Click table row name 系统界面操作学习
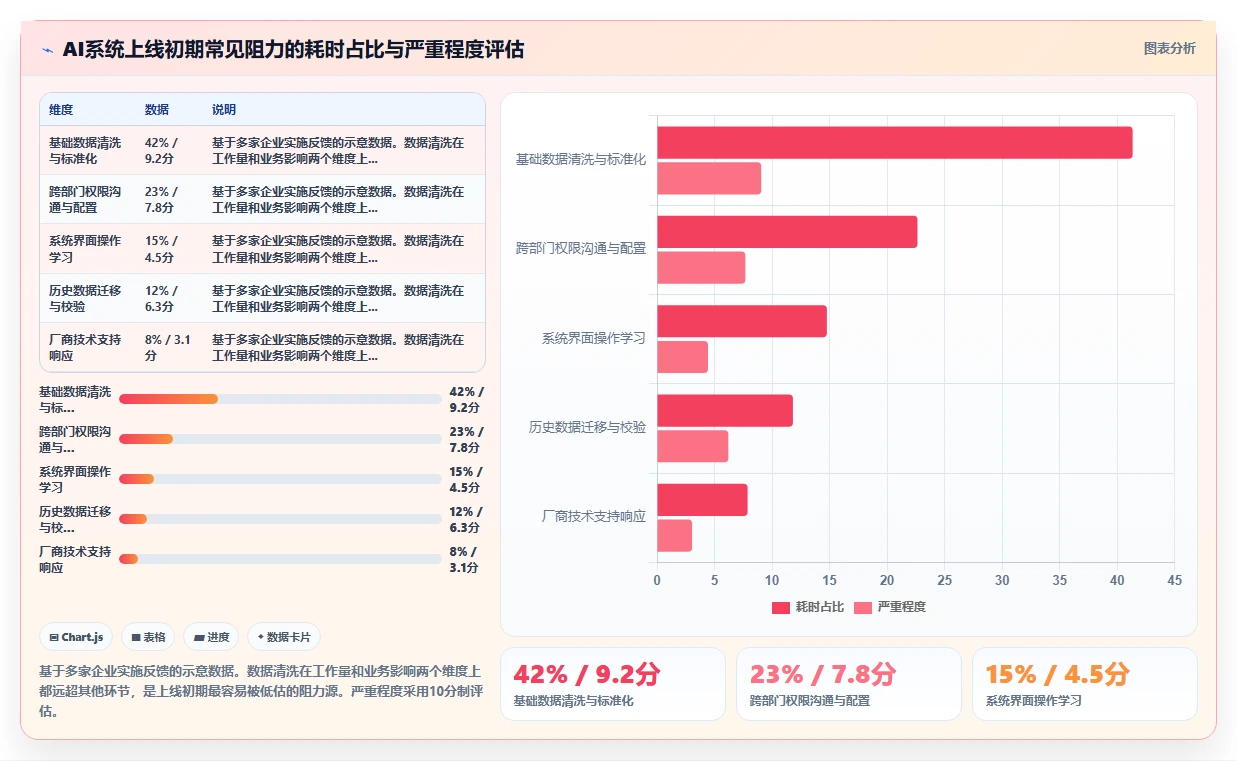Screen dimensions: 1237x761 (85, 248)
